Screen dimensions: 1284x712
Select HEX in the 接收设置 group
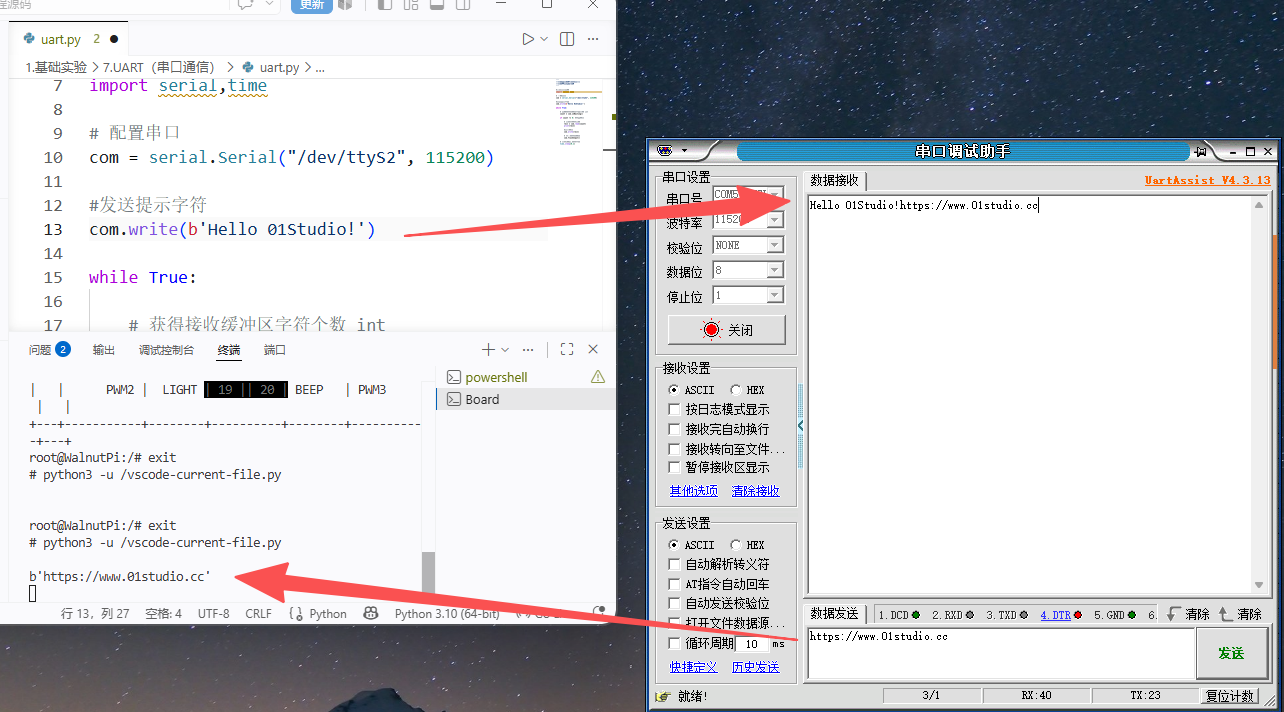coord(748,390)
